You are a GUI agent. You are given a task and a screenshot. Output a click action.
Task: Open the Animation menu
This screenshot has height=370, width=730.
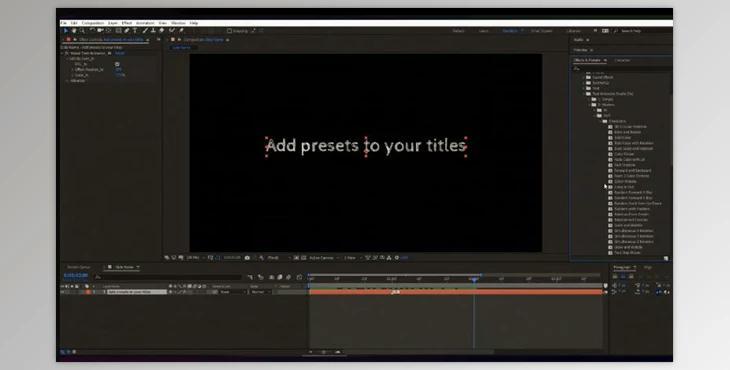(145, 23)
